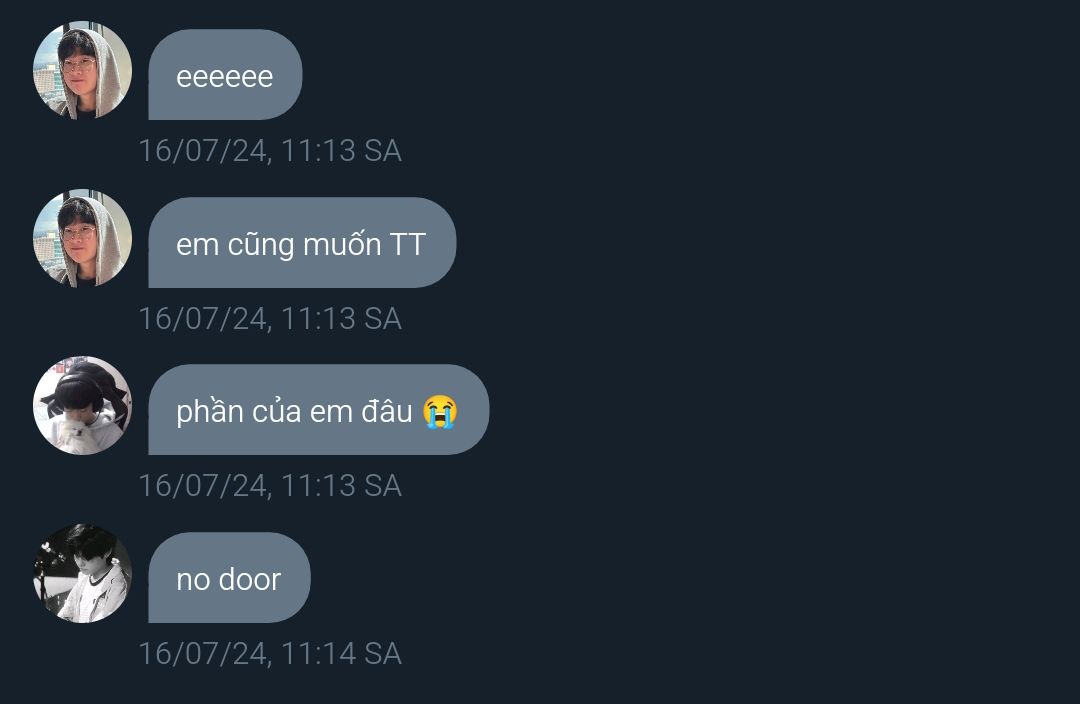Open avatar beside "em cũng muốn TT"

(x=83, y=238)
